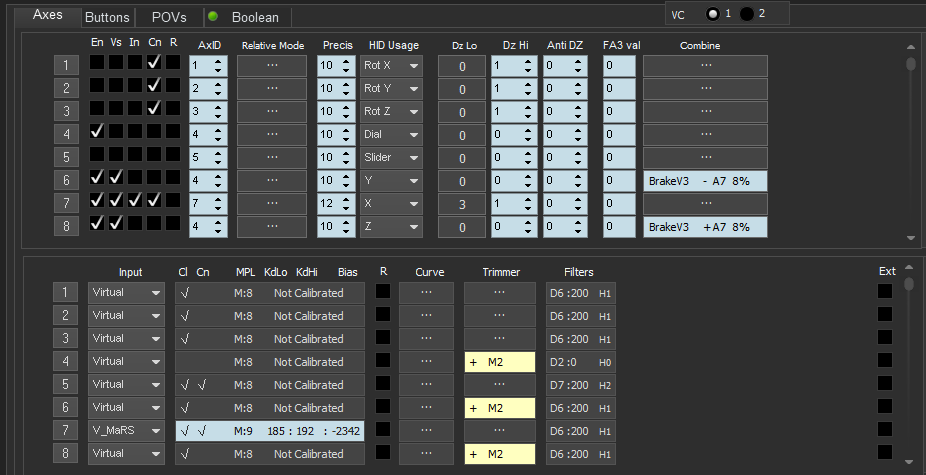Expand the Virtual input dropdown for row 1
Image resolution: width=926 pixels, height=475 pixels.
[x=126, y=292]
